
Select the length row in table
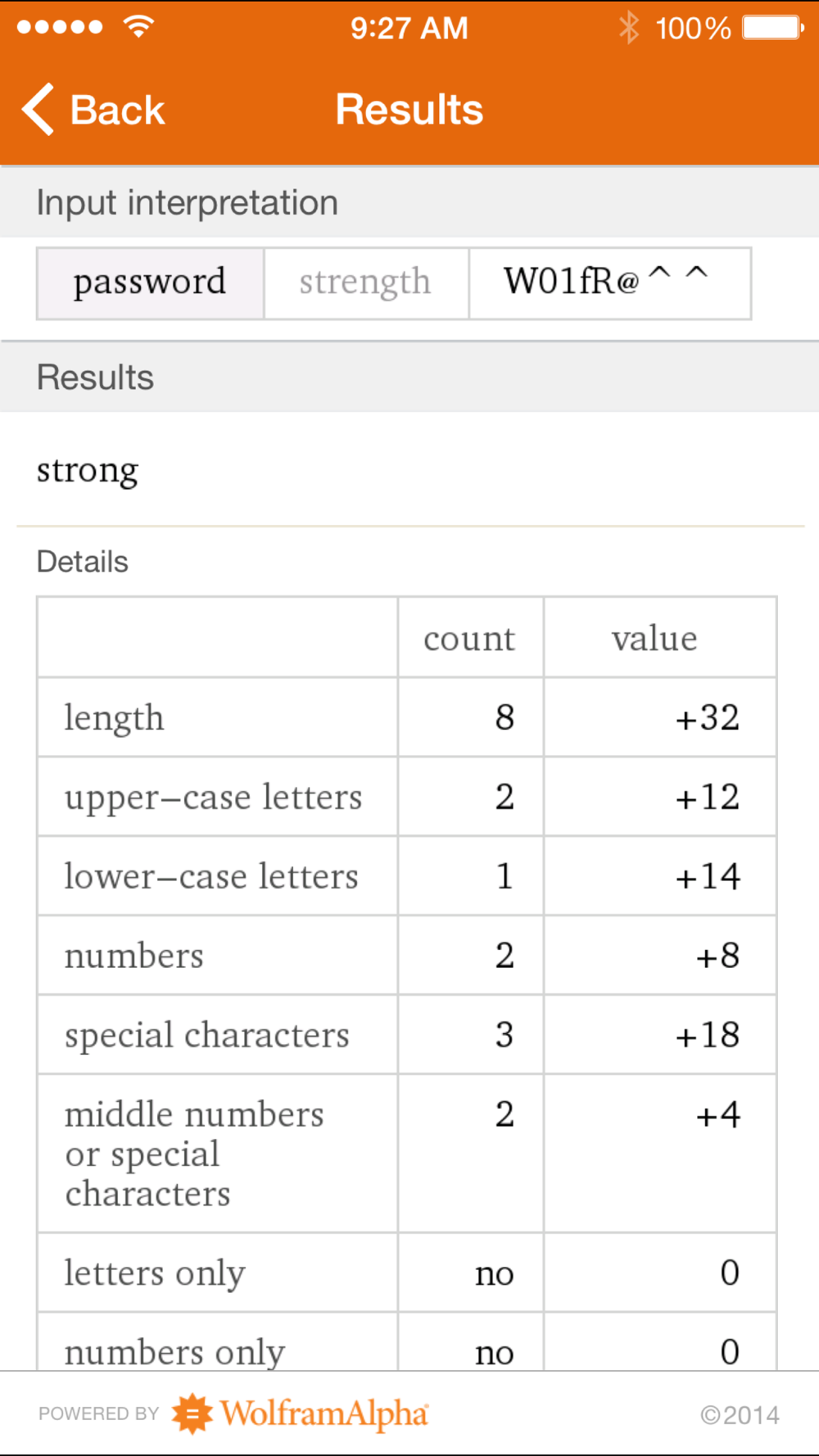click(x=407, y=717)
